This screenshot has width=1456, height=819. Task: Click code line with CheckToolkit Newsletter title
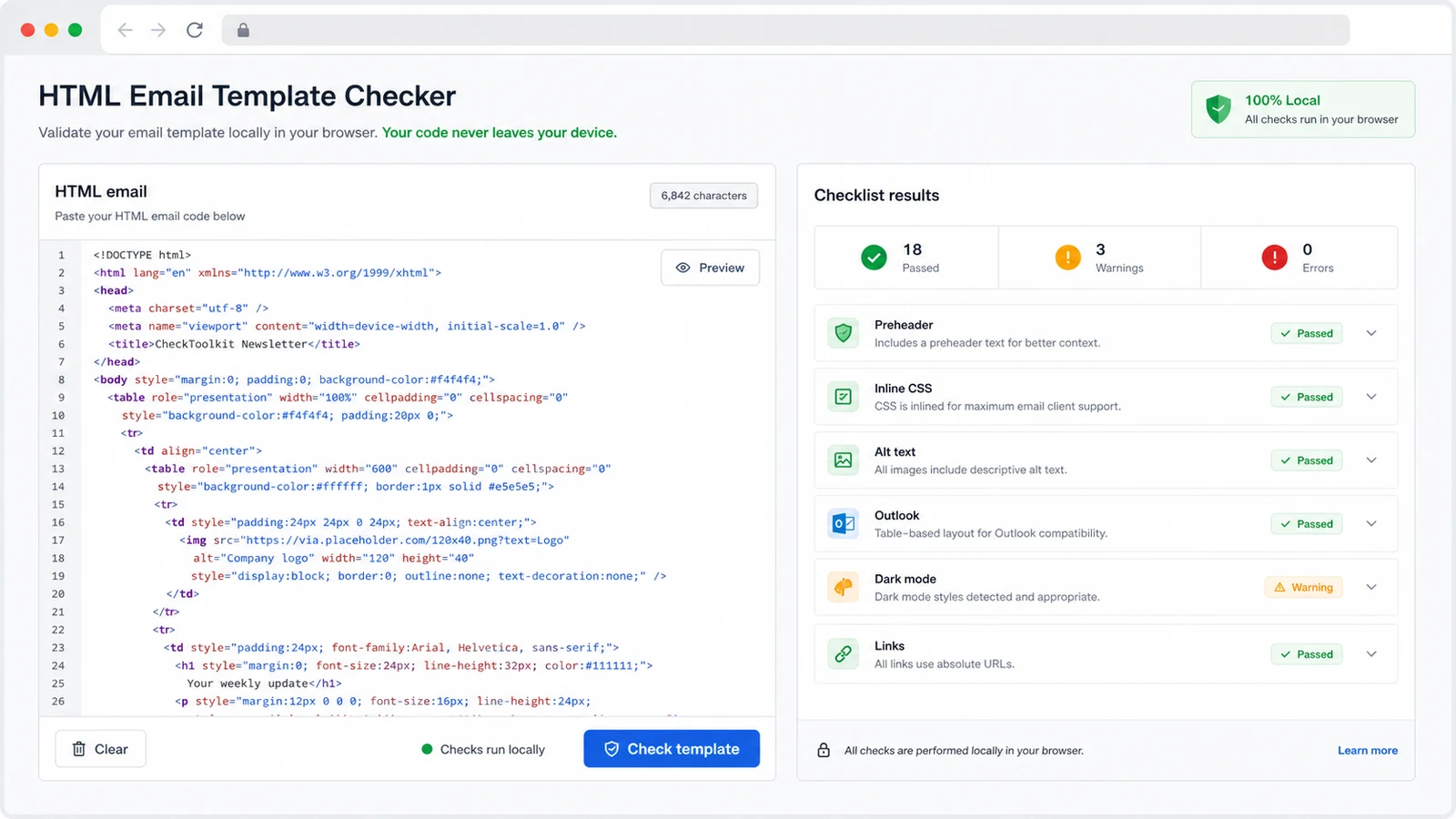(x=235, y=344)
